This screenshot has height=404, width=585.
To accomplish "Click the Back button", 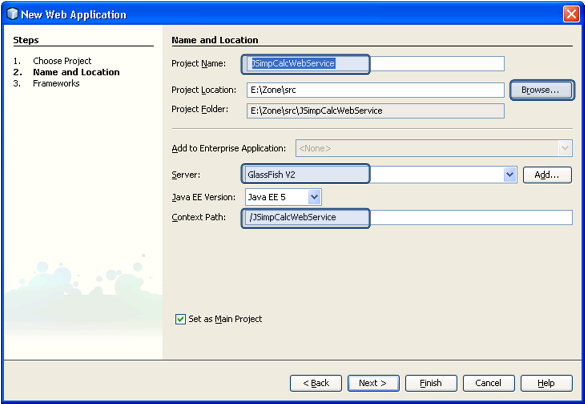I will pyautogui.click(x=316, y=383).
